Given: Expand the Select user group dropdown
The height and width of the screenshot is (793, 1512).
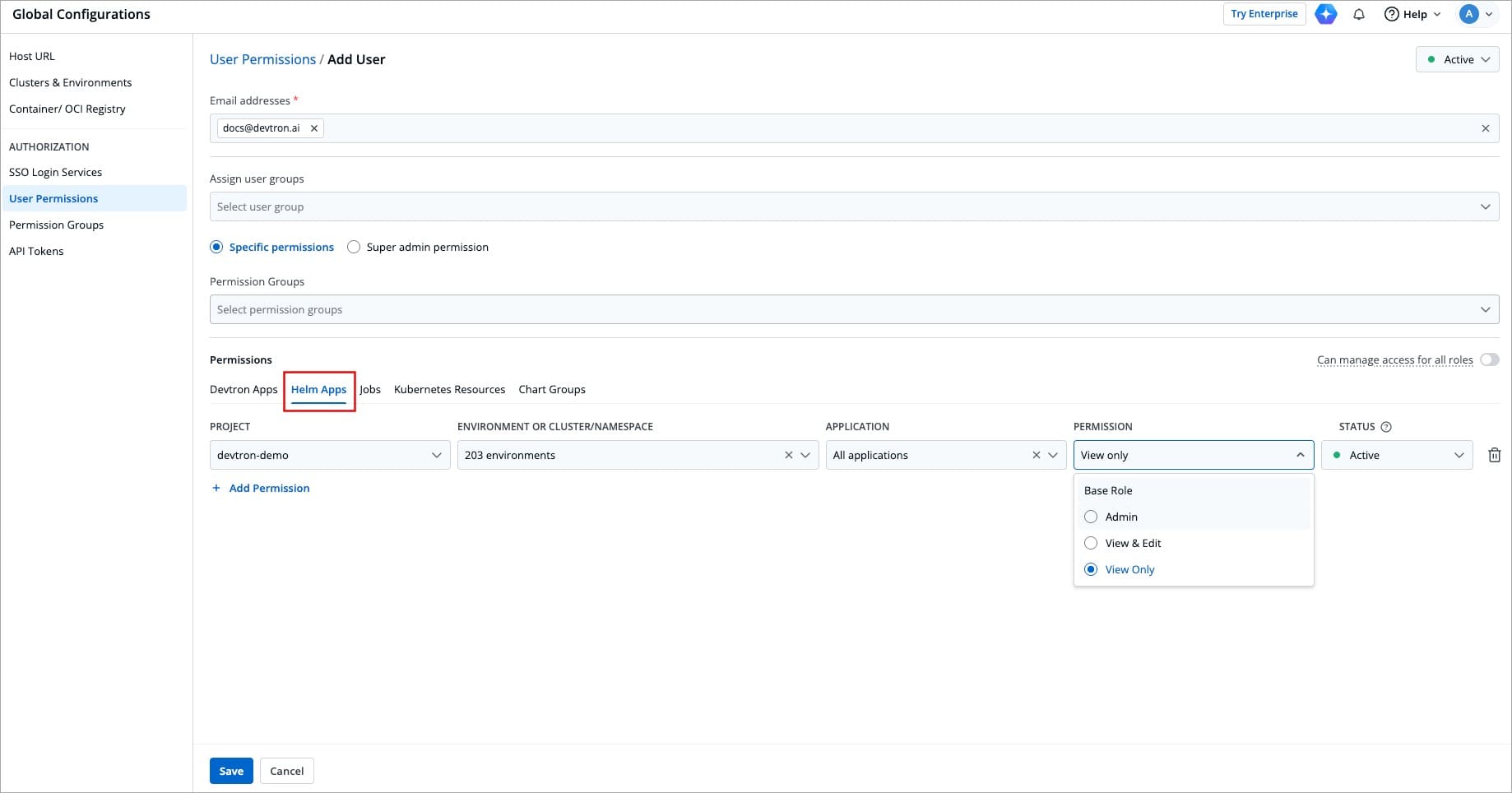Looking at the screenshot, I should click(x=853, y=206).
